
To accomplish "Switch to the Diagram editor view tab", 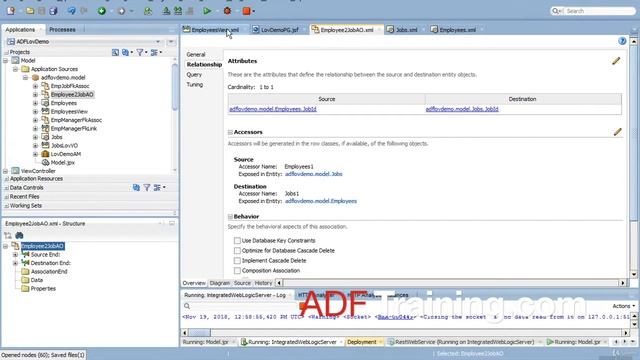I will 220,283.
